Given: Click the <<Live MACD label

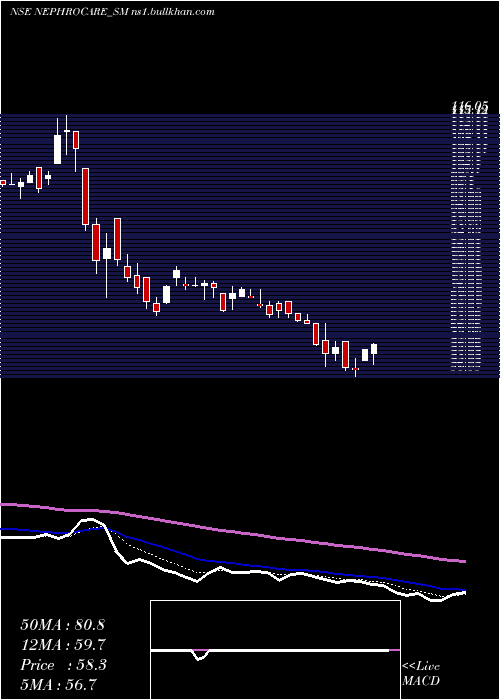Looking at the screenshot, I should click(421, 673).
